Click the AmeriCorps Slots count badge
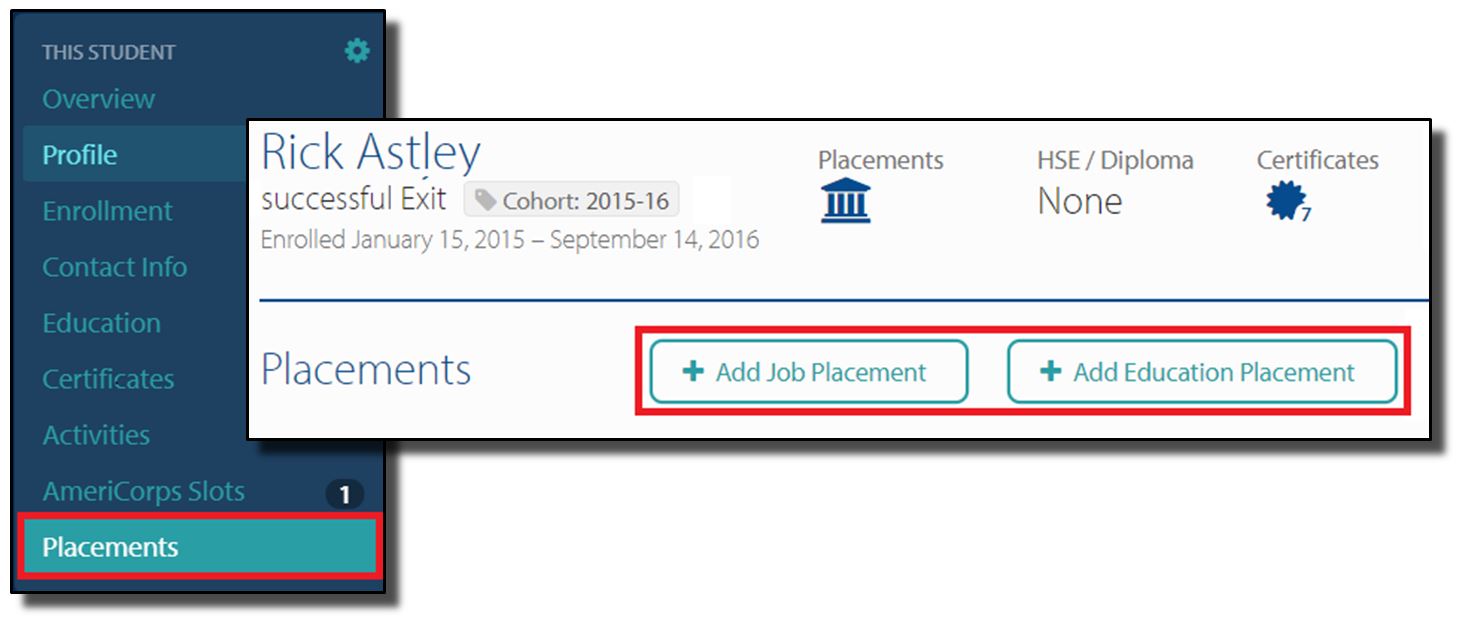This screenshot has height=618, width=1459. coord(345,494)
